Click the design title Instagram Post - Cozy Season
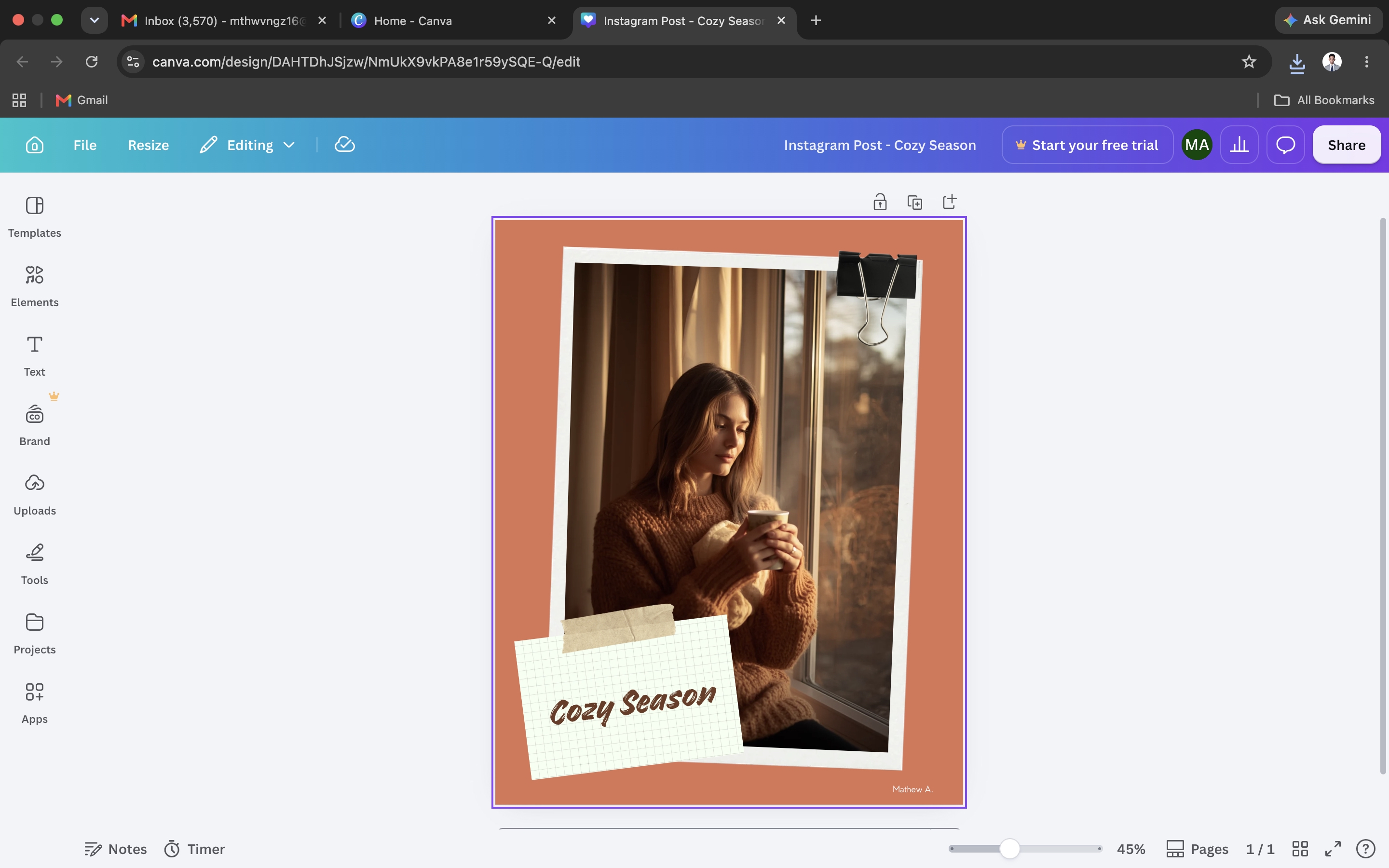Image resolution: width=1389 pixels, height=868 pixels. pos(879,145)
